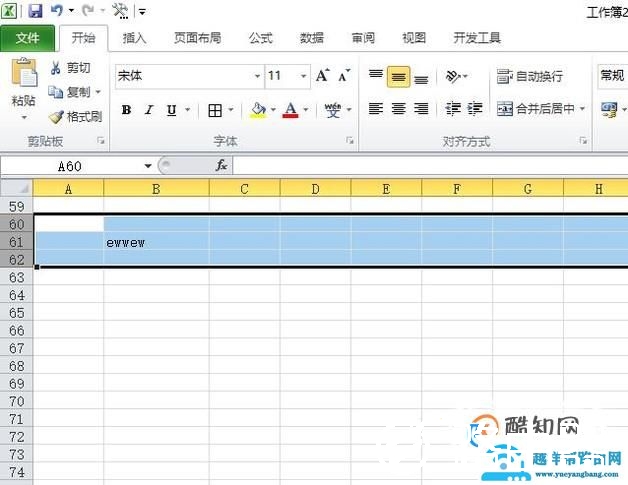Toggle Underline formatting
The image size is (628, 485).
(171, 110)
